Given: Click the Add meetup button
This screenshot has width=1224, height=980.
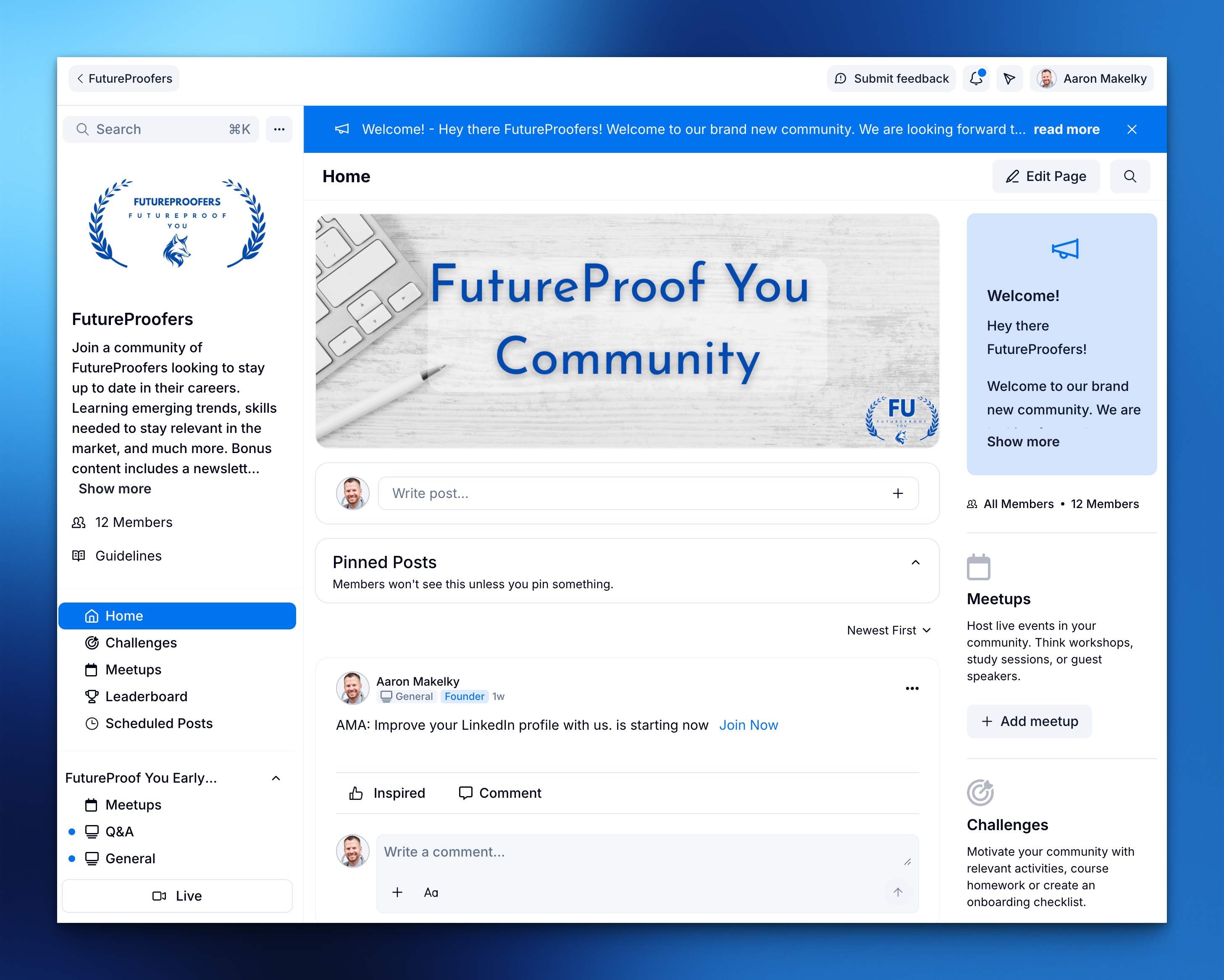Looking at the screenshot, I should point(1029,721).
